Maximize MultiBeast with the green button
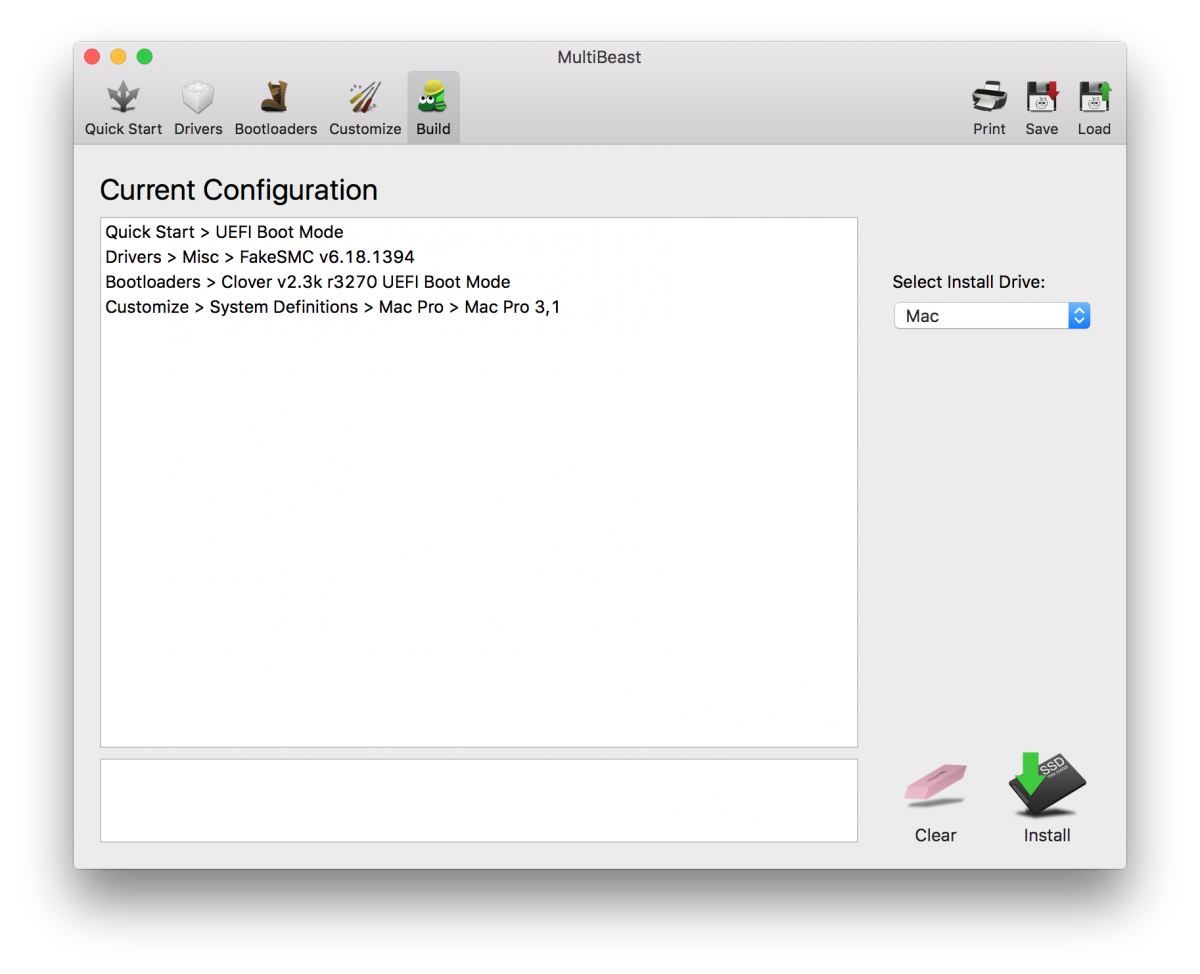Screen dimensions: 1200x974 coord(144,57)
